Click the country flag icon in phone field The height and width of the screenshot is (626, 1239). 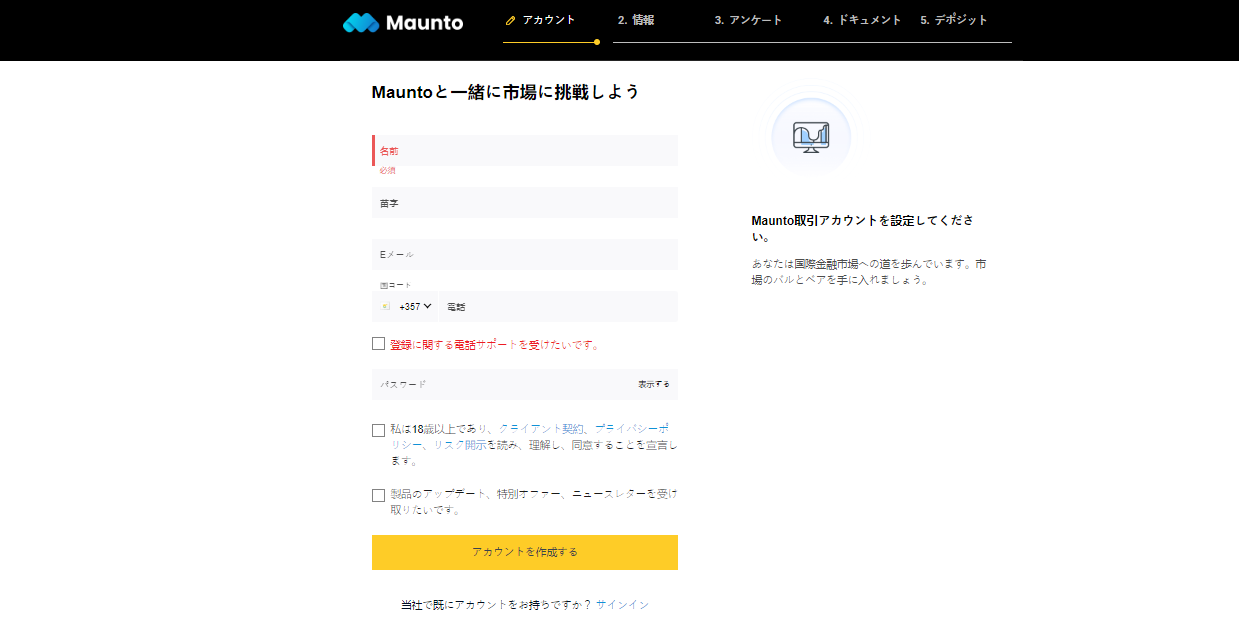pyautogui.click(x=386, y=307)
